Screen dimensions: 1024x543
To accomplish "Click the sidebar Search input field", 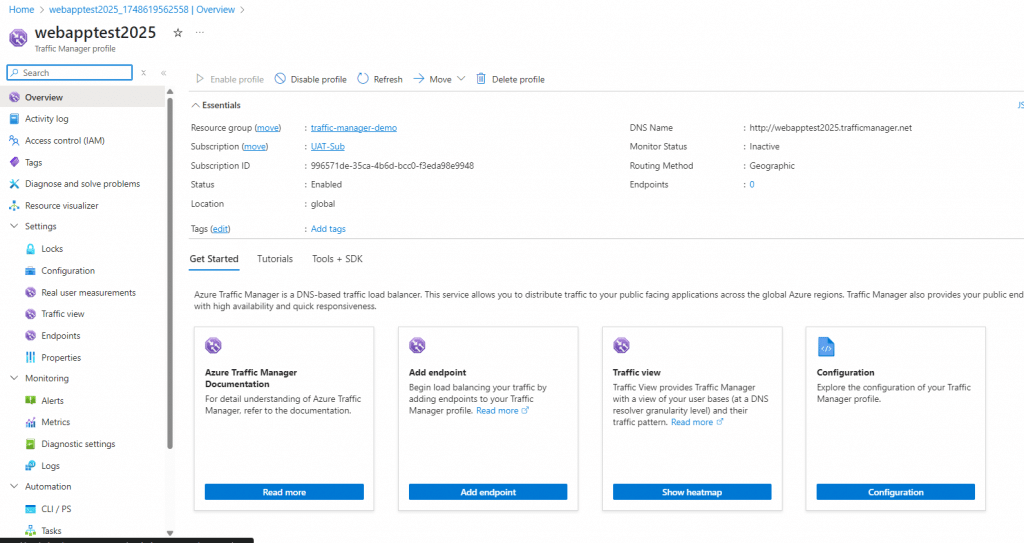I will [72, 73].
